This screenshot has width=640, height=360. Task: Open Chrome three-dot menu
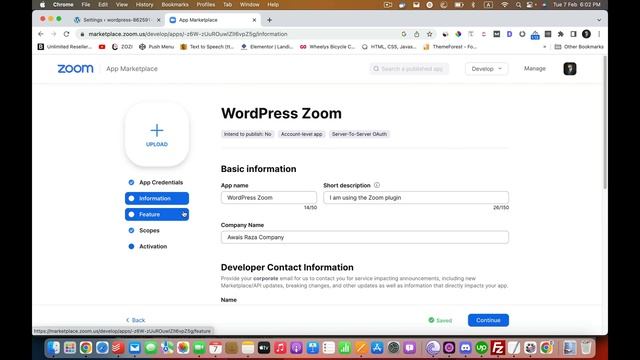pyautogui.click(x=599, y=34)
